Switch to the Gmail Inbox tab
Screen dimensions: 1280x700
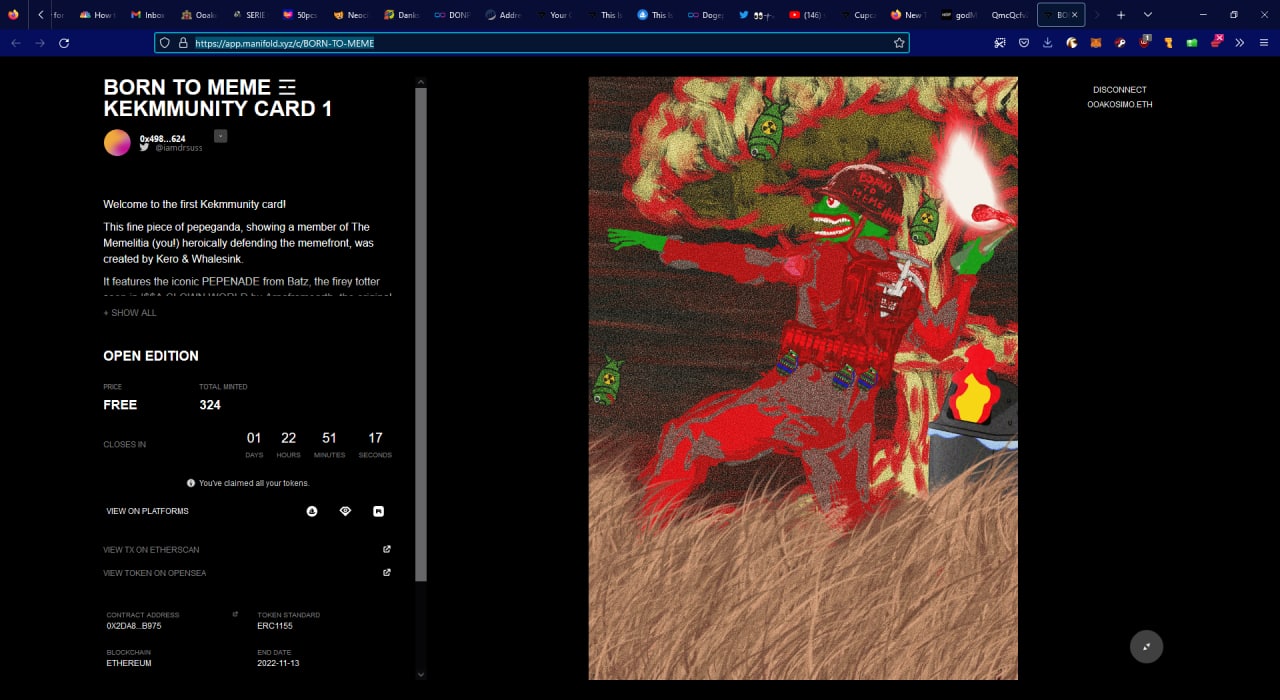click(x=146, y=15)
